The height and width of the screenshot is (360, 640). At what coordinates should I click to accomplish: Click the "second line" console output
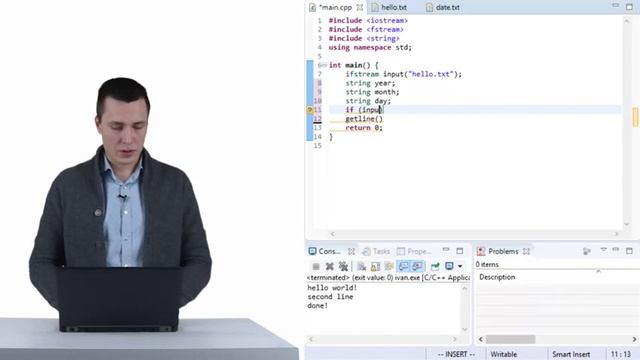[x=330, y=297]
